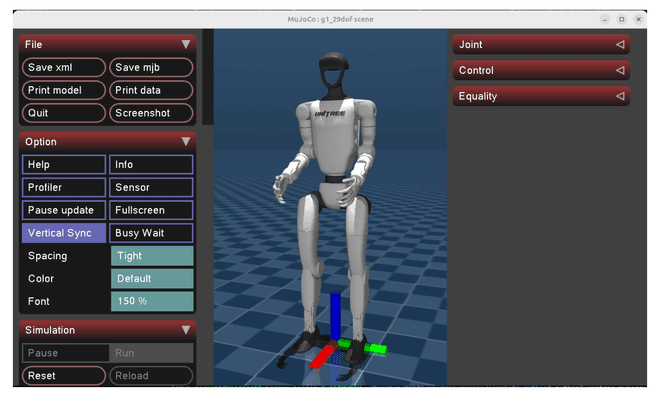Expand the Equality panel arrow
This screenshot has width=660, height=400.
[x=620, y=96]
